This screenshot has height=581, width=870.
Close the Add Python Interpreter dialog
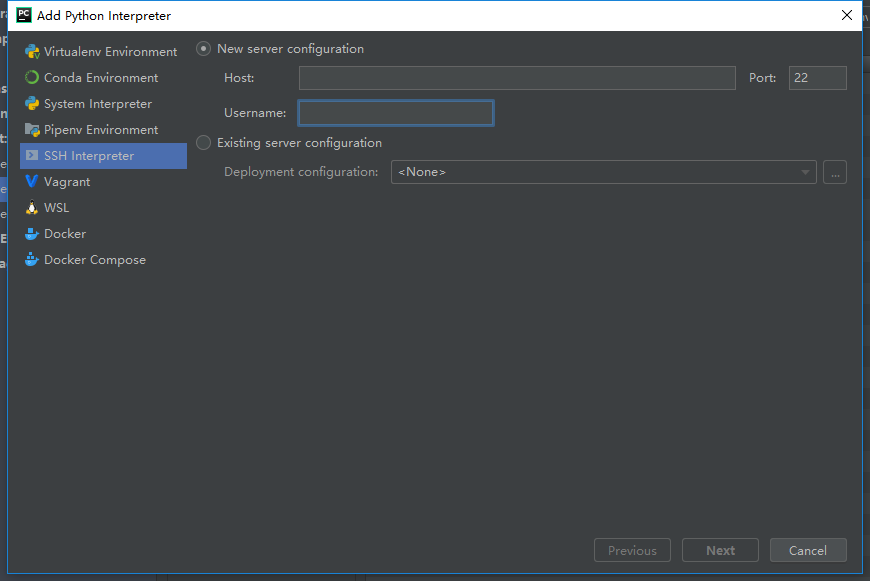click(846, 15)
